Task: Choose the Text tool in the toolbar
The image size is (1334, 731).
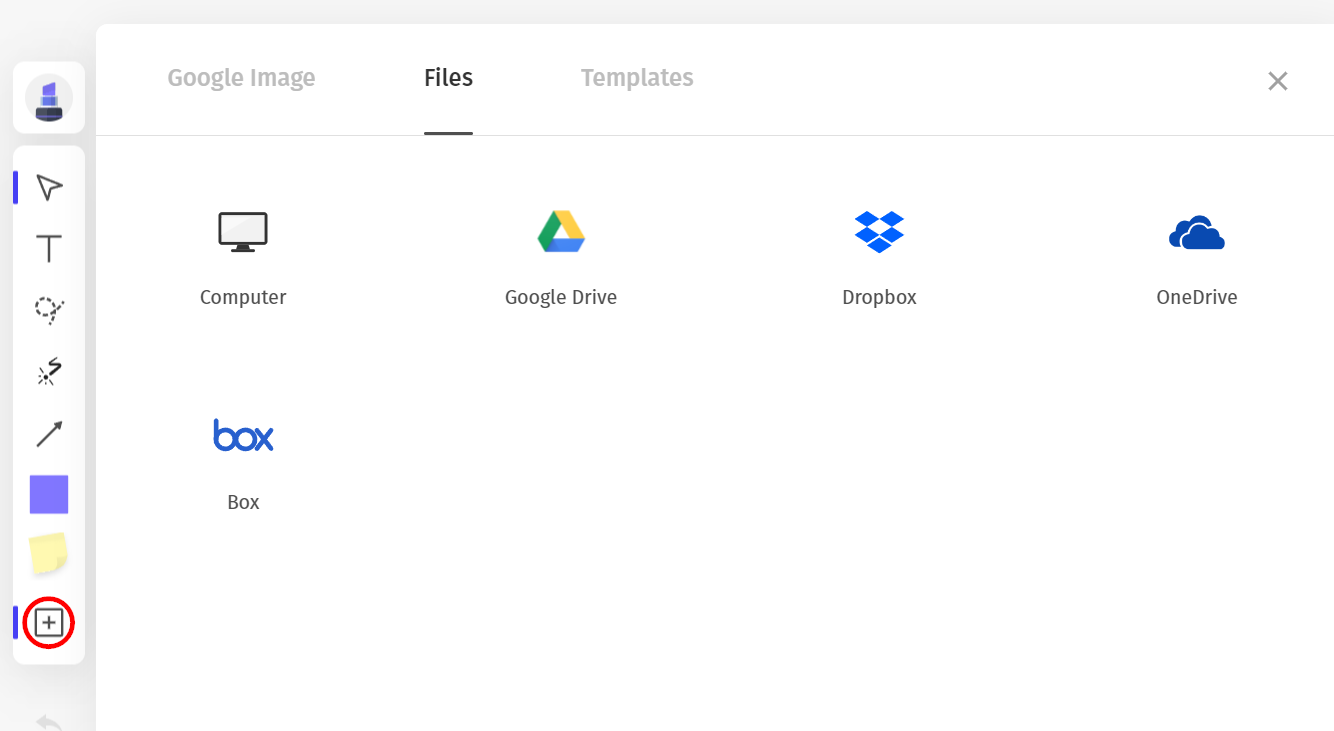Action: [49, 249]
